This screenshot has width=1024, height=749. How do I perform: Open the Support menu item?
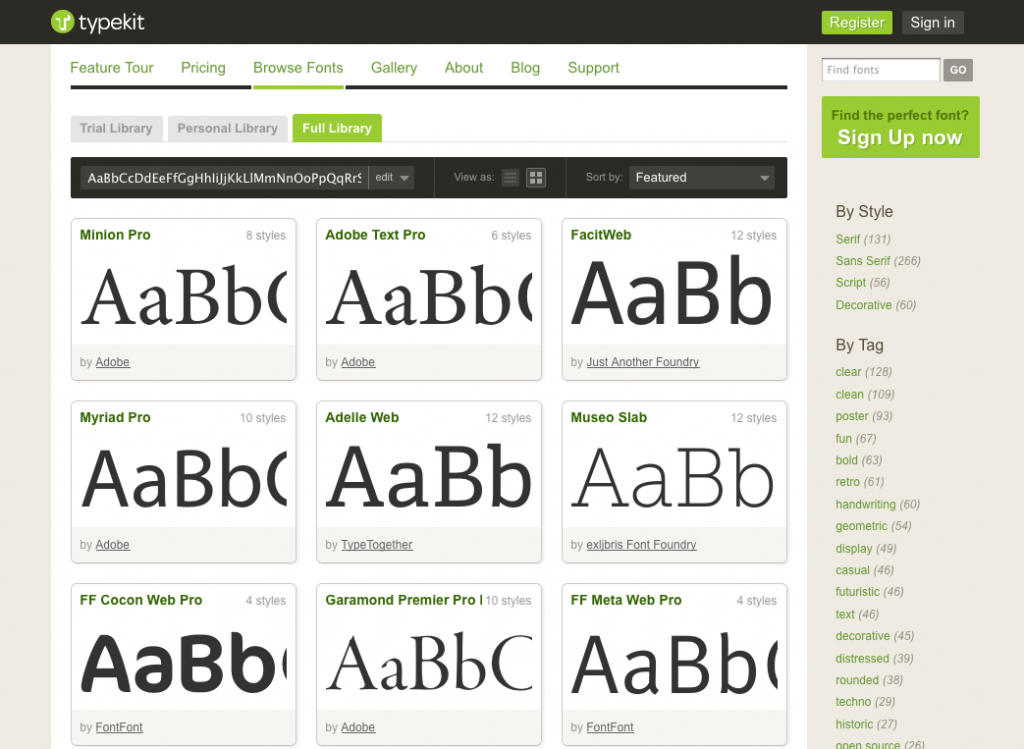point(593,68)
